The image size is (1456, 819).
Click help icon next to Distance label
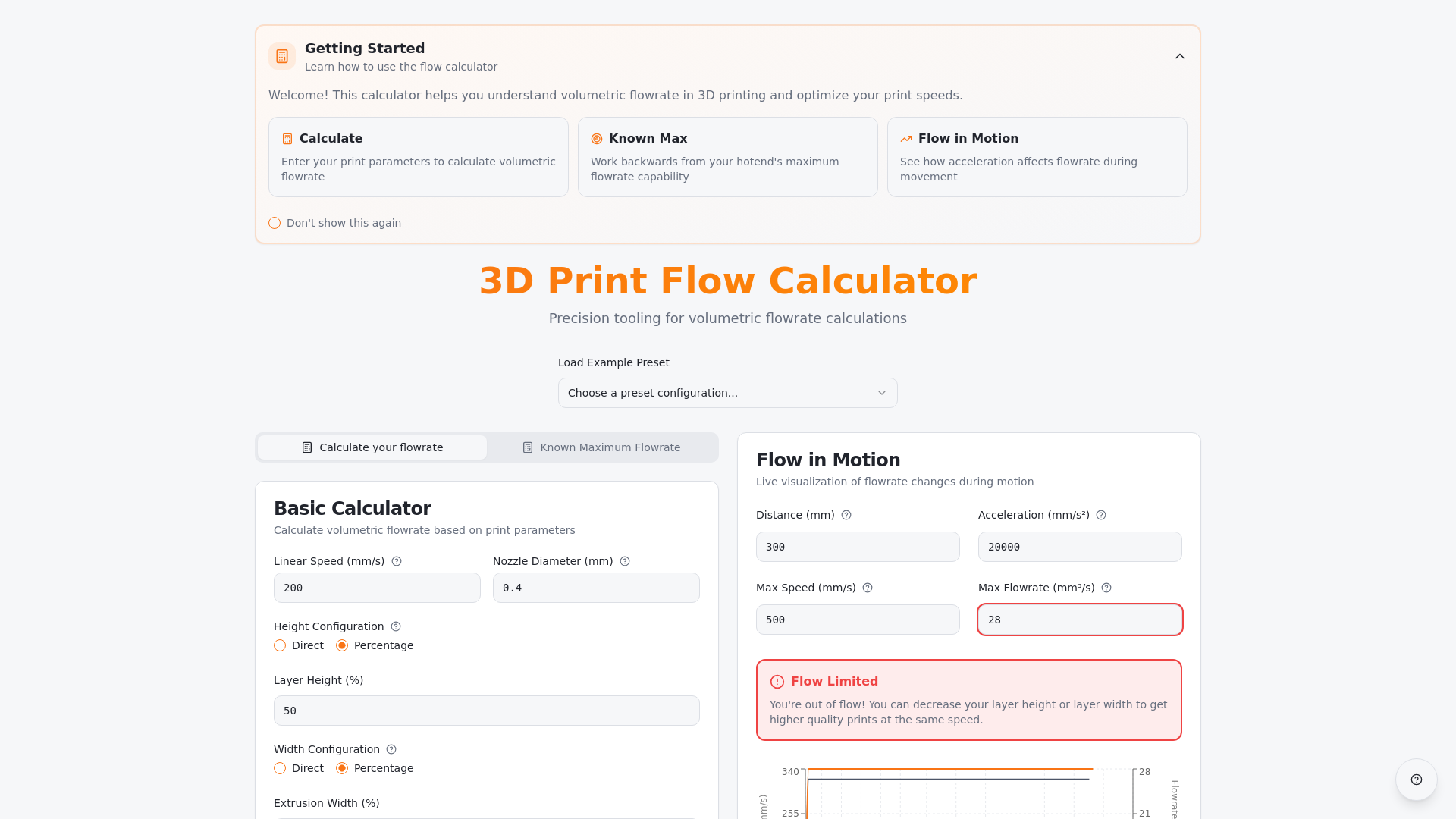(846, 515)
